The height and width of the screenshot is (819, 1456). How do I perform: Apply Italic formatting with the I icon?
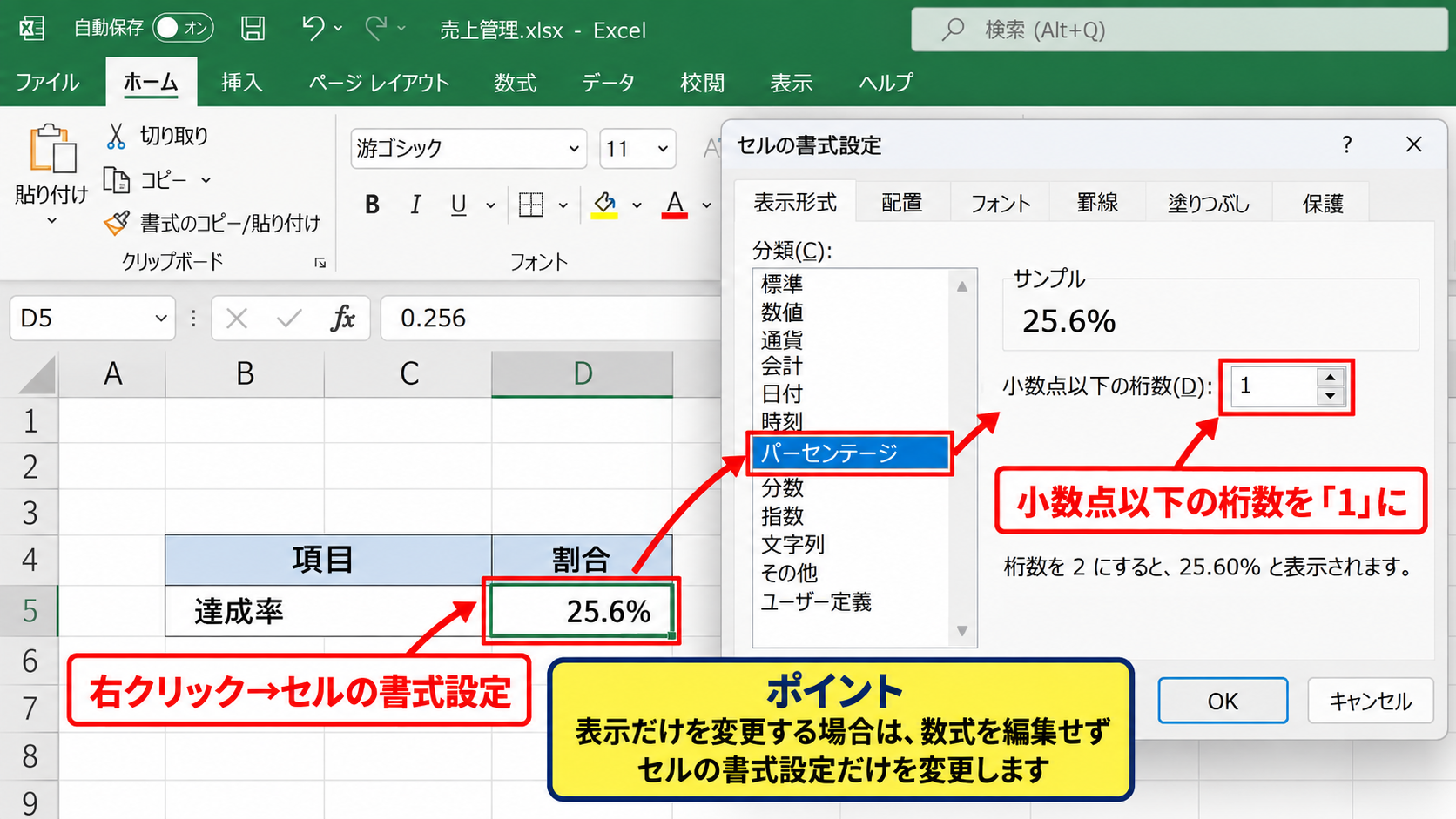pyautogui.click(x=415, y=205)
